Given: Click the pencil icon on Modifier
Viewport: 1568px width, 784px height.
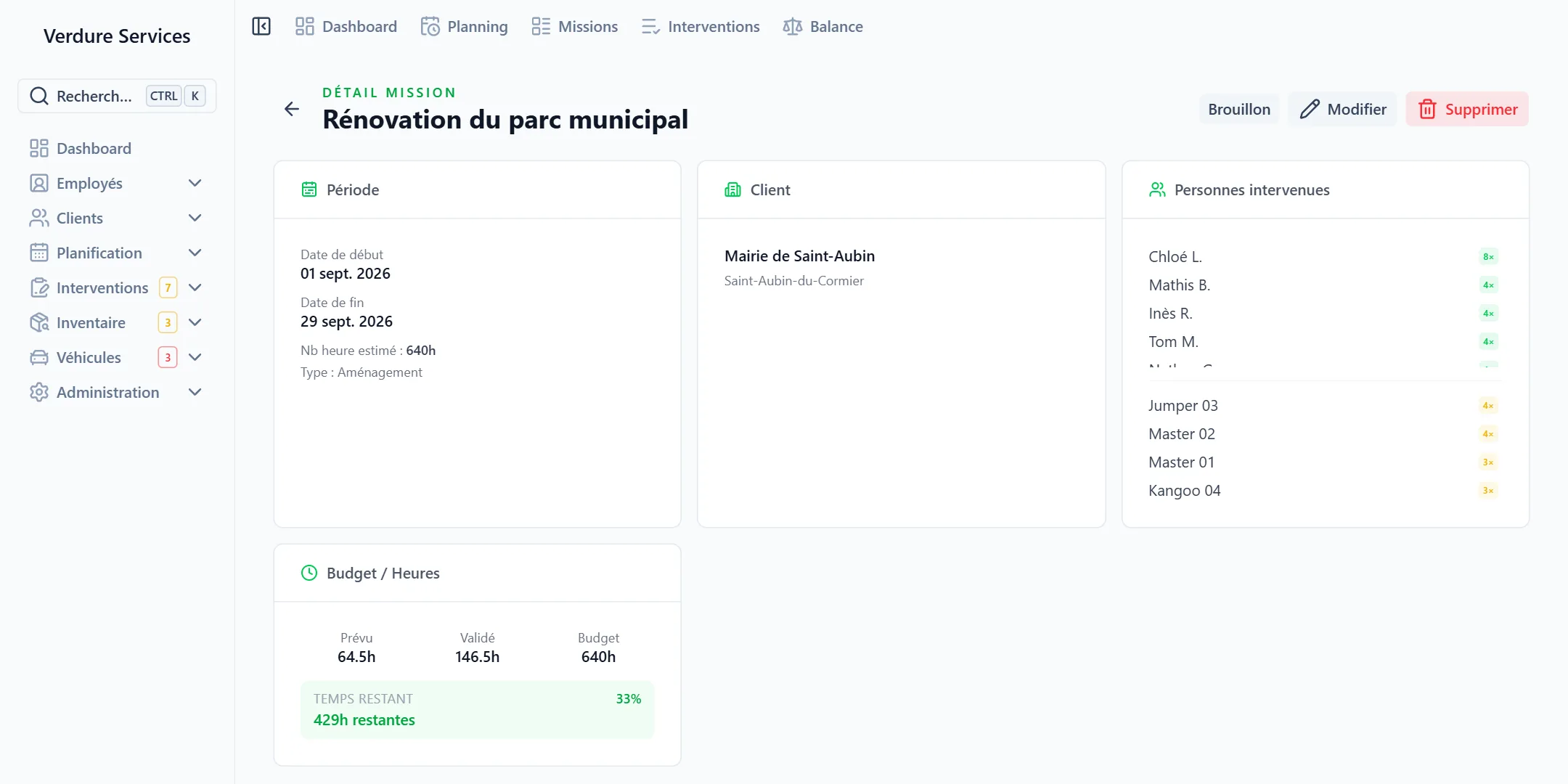Looking at the screenshot, I should [1310, 110].
